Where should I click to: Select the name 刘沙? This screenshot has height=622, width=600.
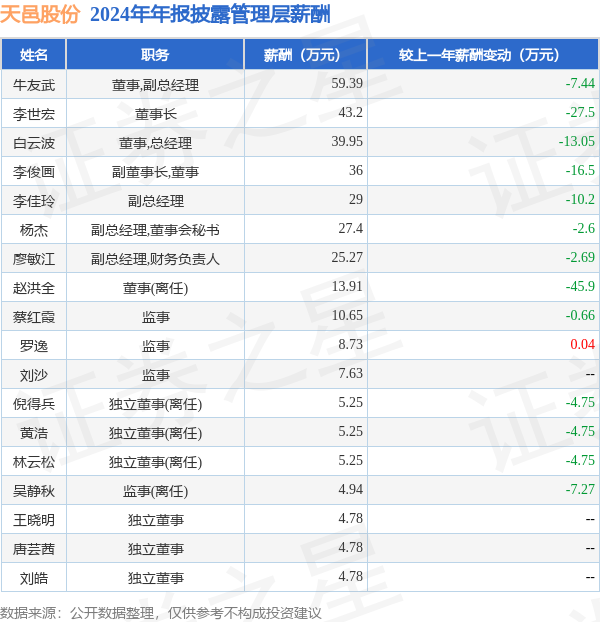[x=34, y=374]
